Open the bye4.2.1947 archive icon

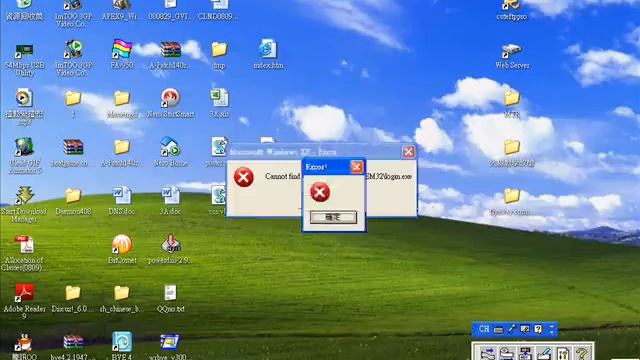tap(73, 342)
